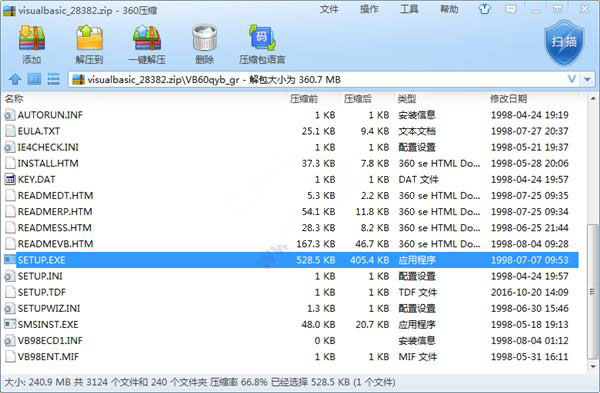Sort files by 修改日期 column header
This screenshot has height=393, width=600.
[508, 99]
